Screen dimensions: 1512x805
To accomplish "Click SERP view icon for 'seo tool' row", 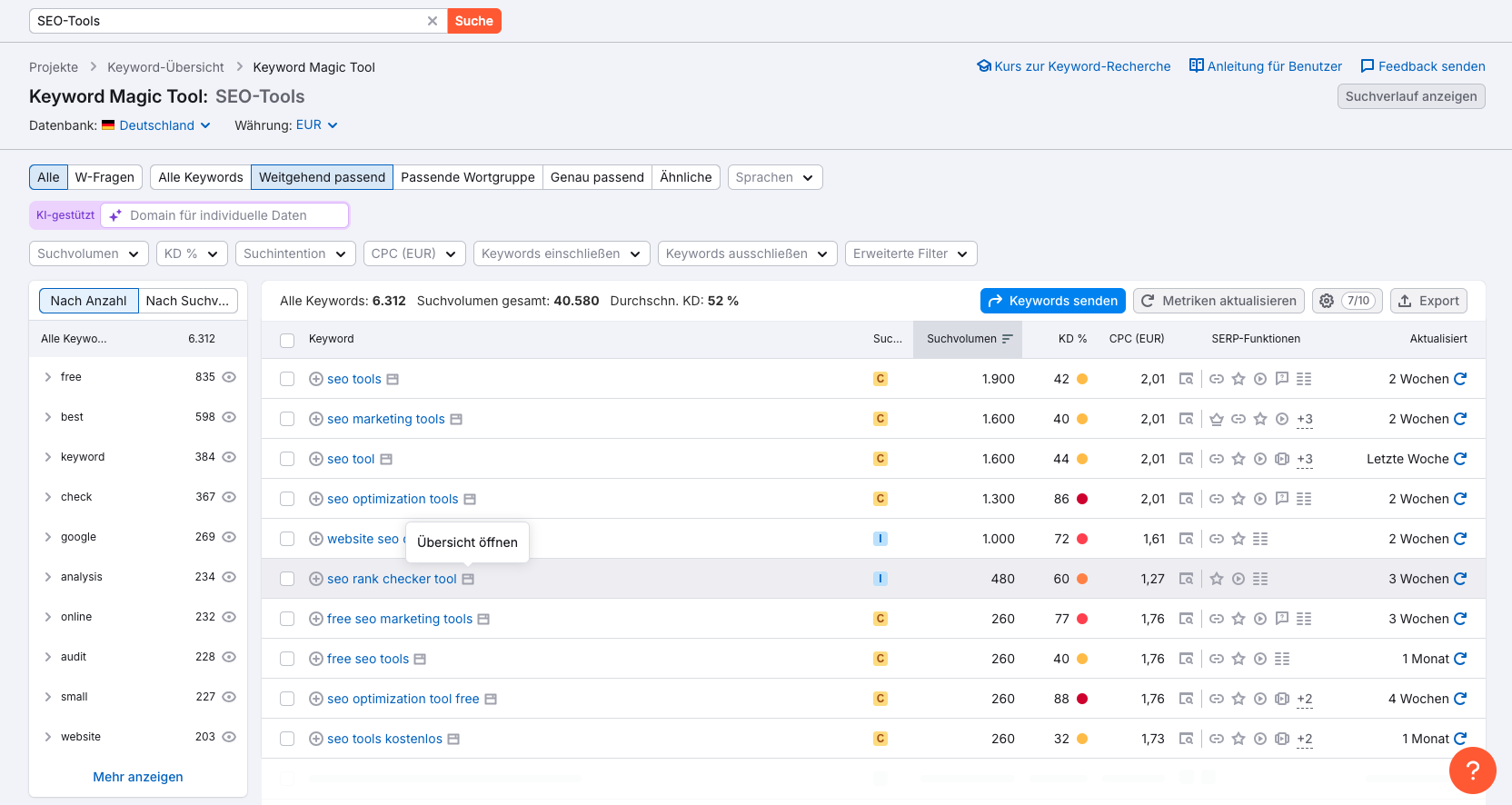I will [x=1186, y=459].
